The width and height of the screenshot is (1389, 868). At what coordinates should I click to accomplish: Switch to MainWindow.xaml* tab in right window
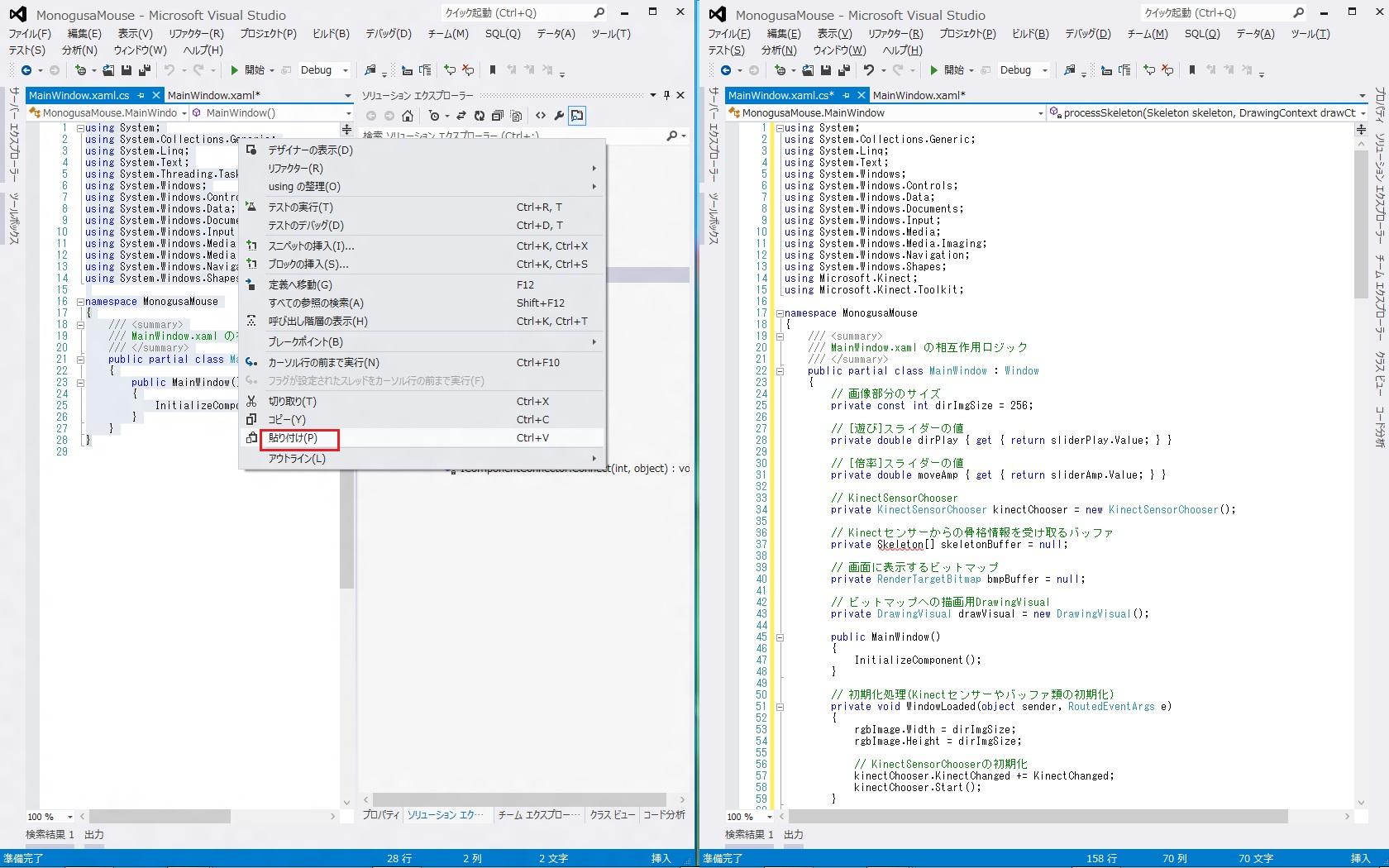(x=919, y=95)
